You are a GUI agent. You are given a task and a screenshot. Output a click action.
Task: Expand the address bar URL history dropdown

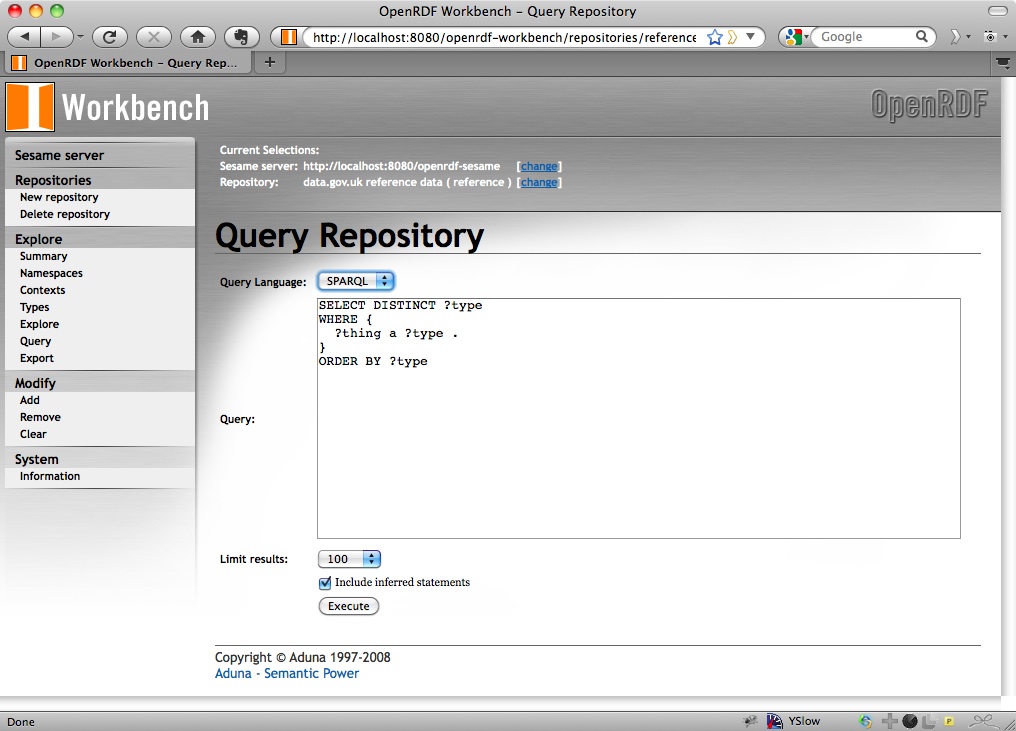pos(750,36)
